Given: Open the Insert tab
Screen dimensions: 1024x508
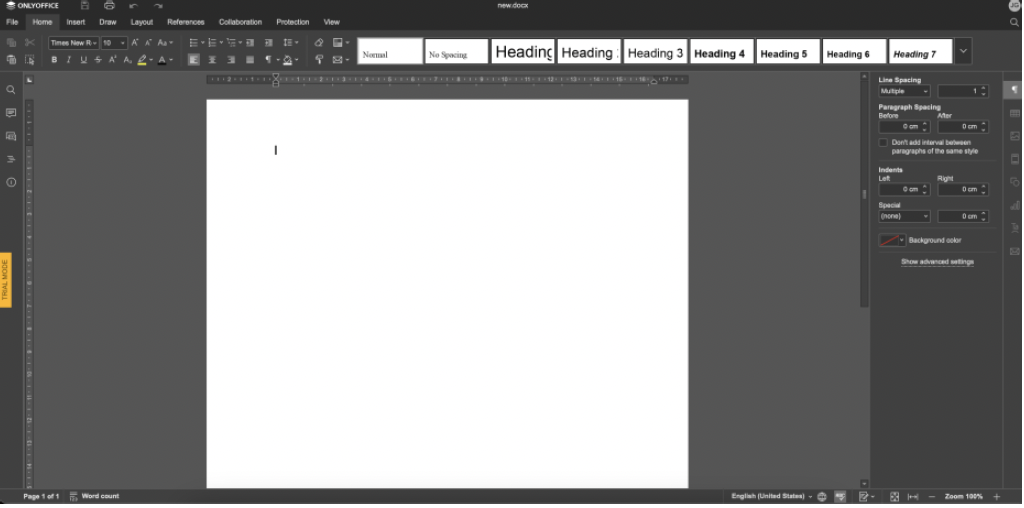Looking at the screenshot, I should click(76, 22).
